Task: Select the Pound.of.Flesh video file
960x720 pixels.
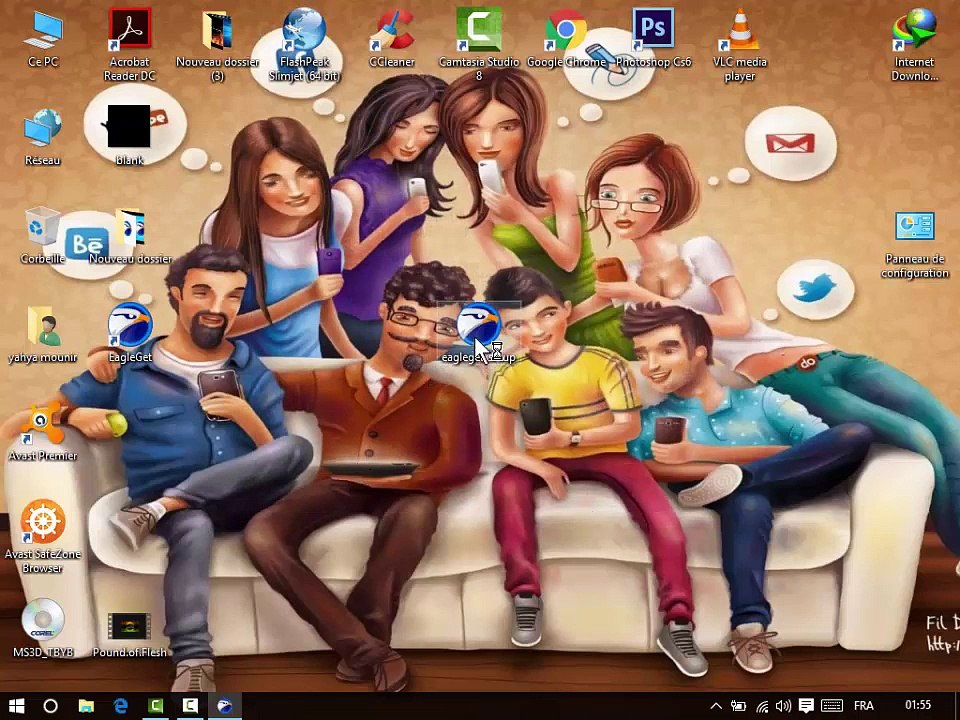Action: click(129, 634)
